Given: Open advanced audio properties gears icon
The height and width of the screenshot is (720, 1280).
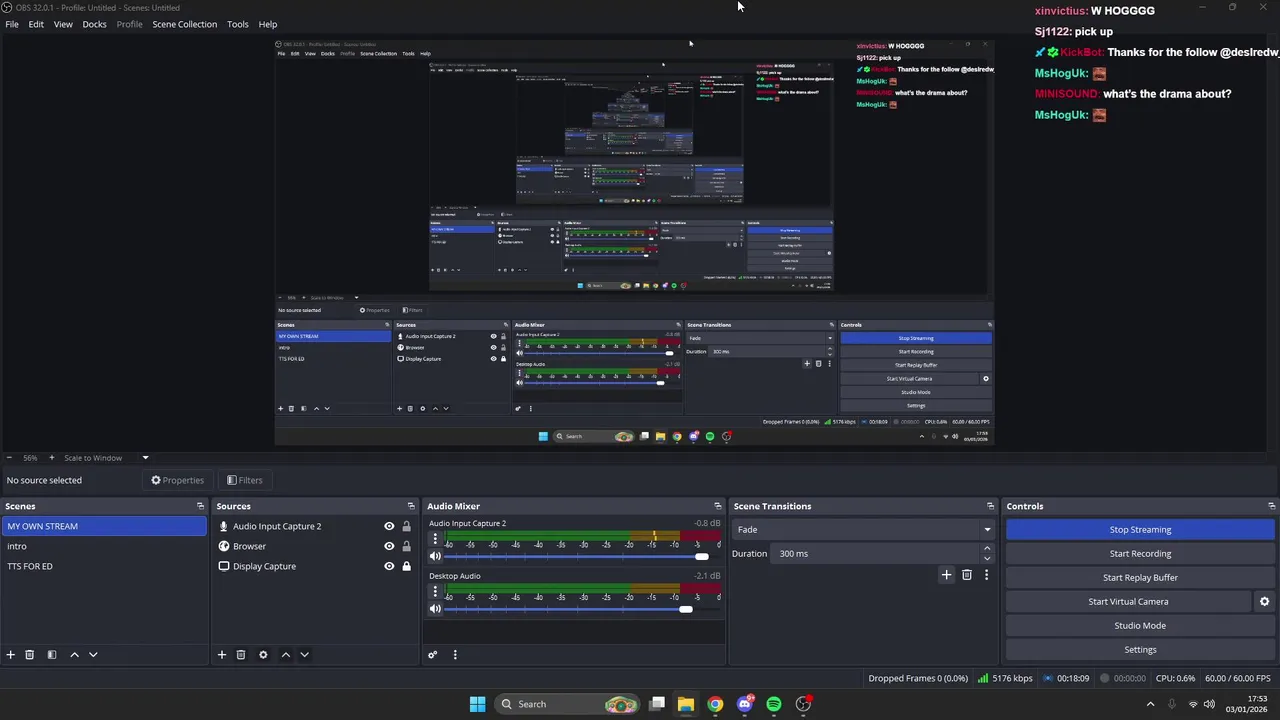Looking at the screenshot, I should (432, 655).
